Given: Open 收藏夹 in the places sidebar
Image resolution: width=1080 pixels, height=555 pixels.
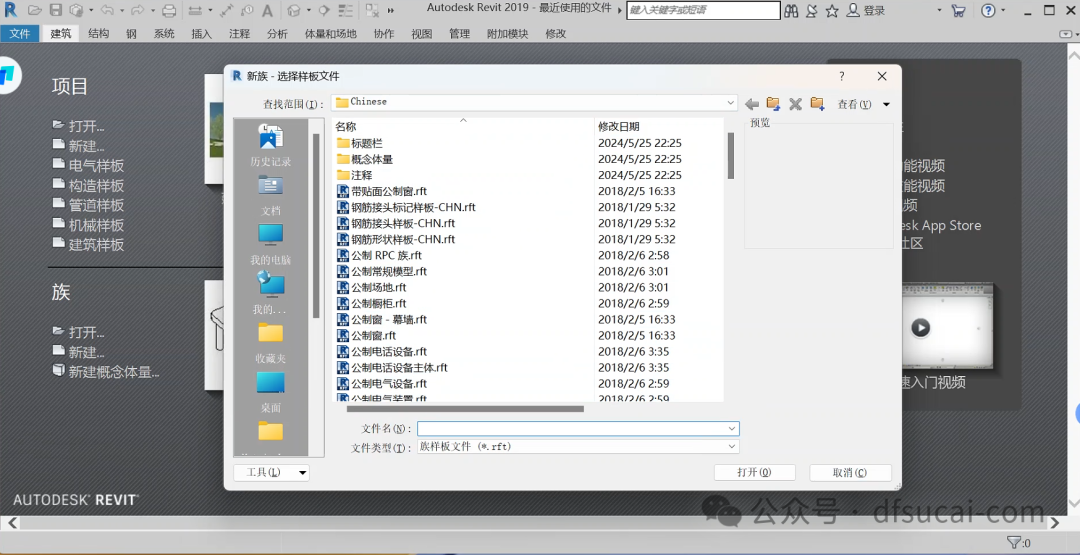Looking at the screenshot, I should [x=271, y=343].
